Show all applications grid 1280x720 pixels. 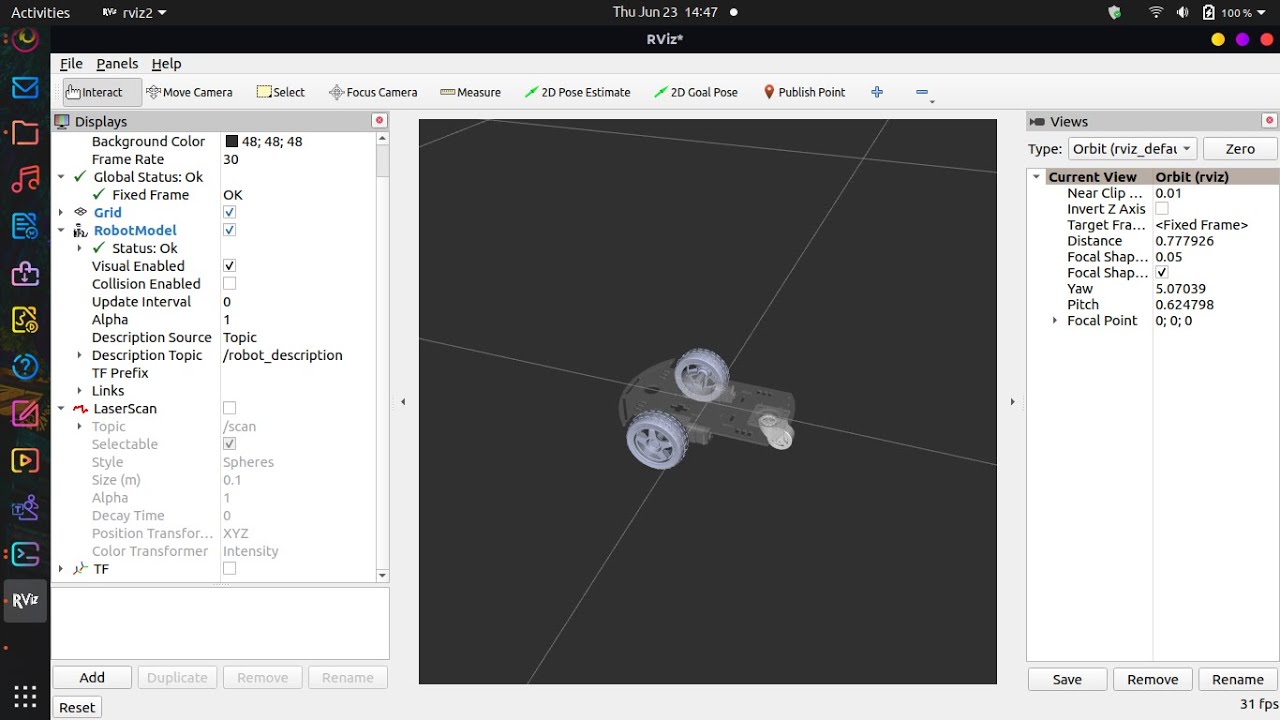(x=25, y=696)
